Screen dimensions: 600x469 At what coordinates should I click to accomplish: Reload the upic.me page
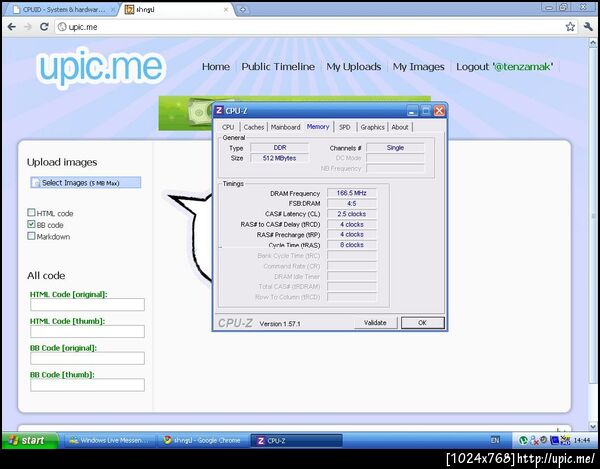pos(44,27)
